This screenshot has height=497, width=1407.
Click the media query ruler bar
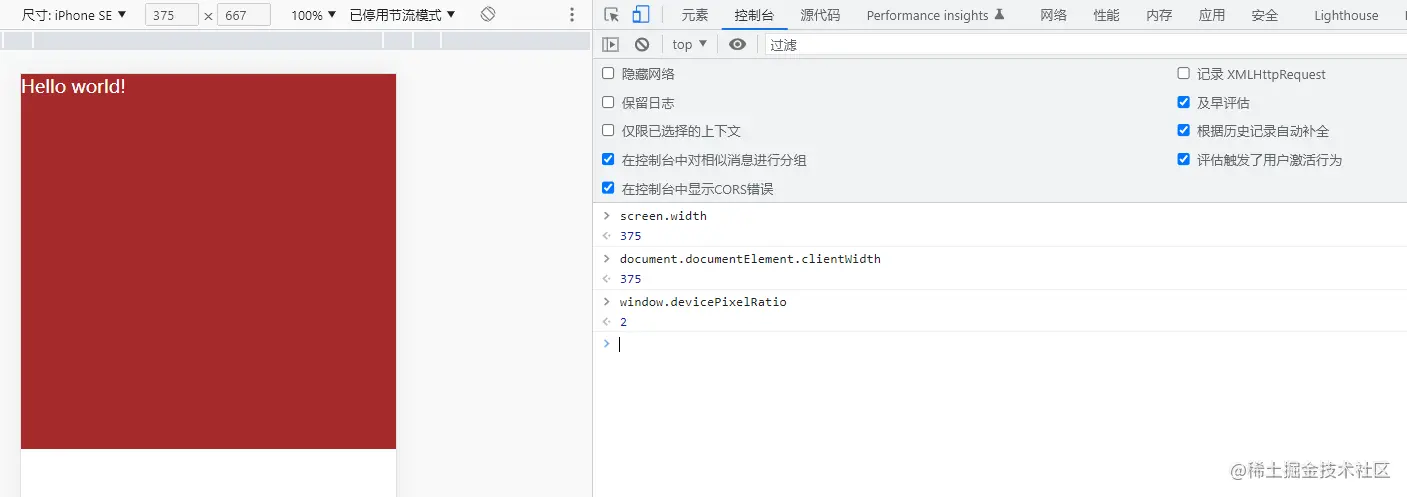(295, 40)
